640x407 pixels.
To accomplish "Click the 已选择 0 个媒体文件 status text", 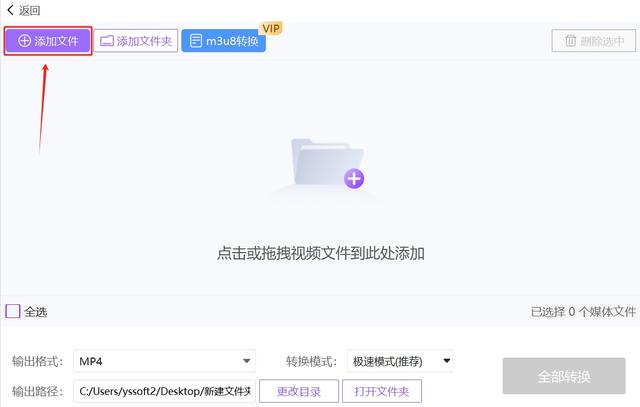I will pyautogui.click(x=583, y=312).
